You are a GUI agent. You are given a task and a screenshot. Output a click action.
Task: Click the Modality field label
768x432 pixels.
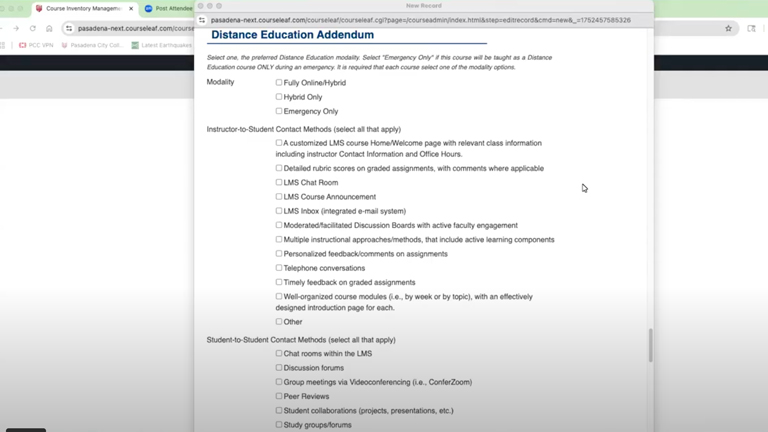[220, 82]
